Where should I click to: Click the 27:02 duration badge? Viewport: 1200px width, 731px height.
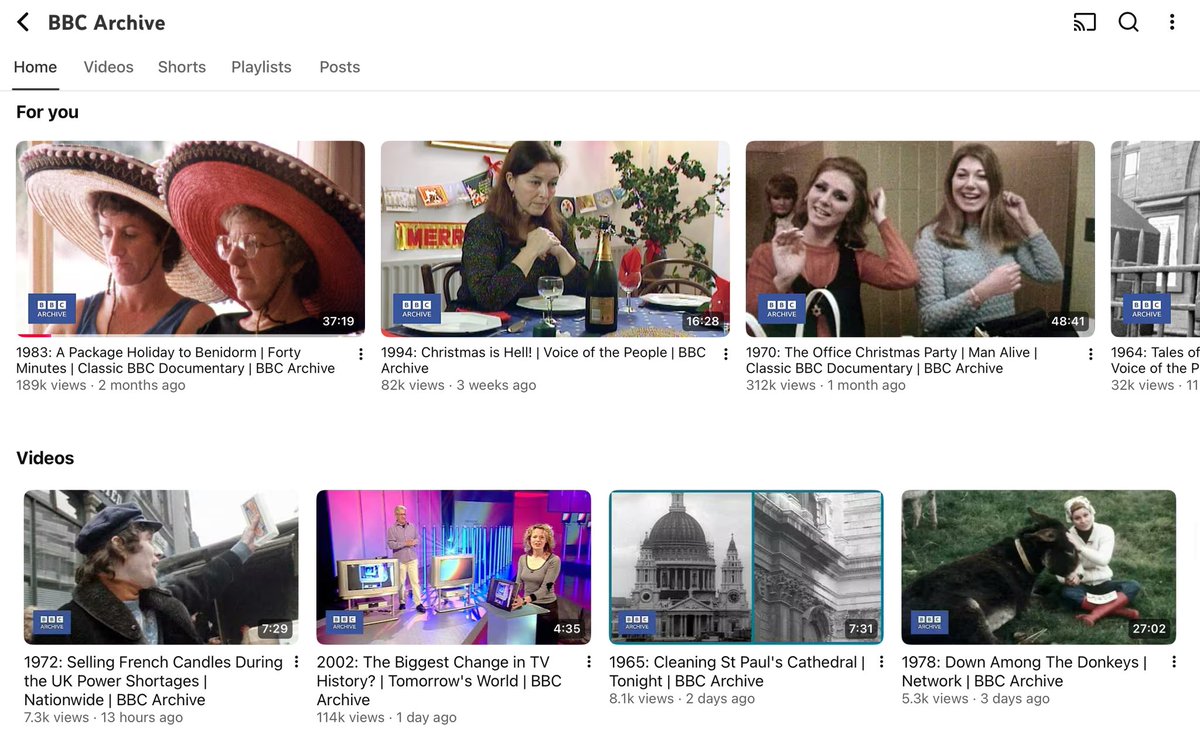(x=1149, y=629)
